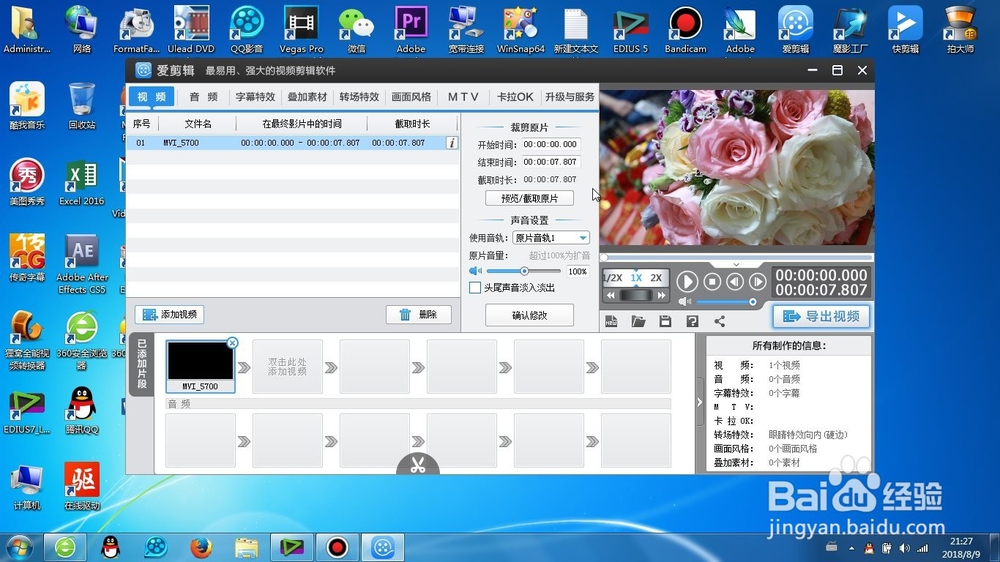Open the 字幕特效 tab
Image resolution: width=1000 pixels, height=562 pixels.
tap(255, 96)
